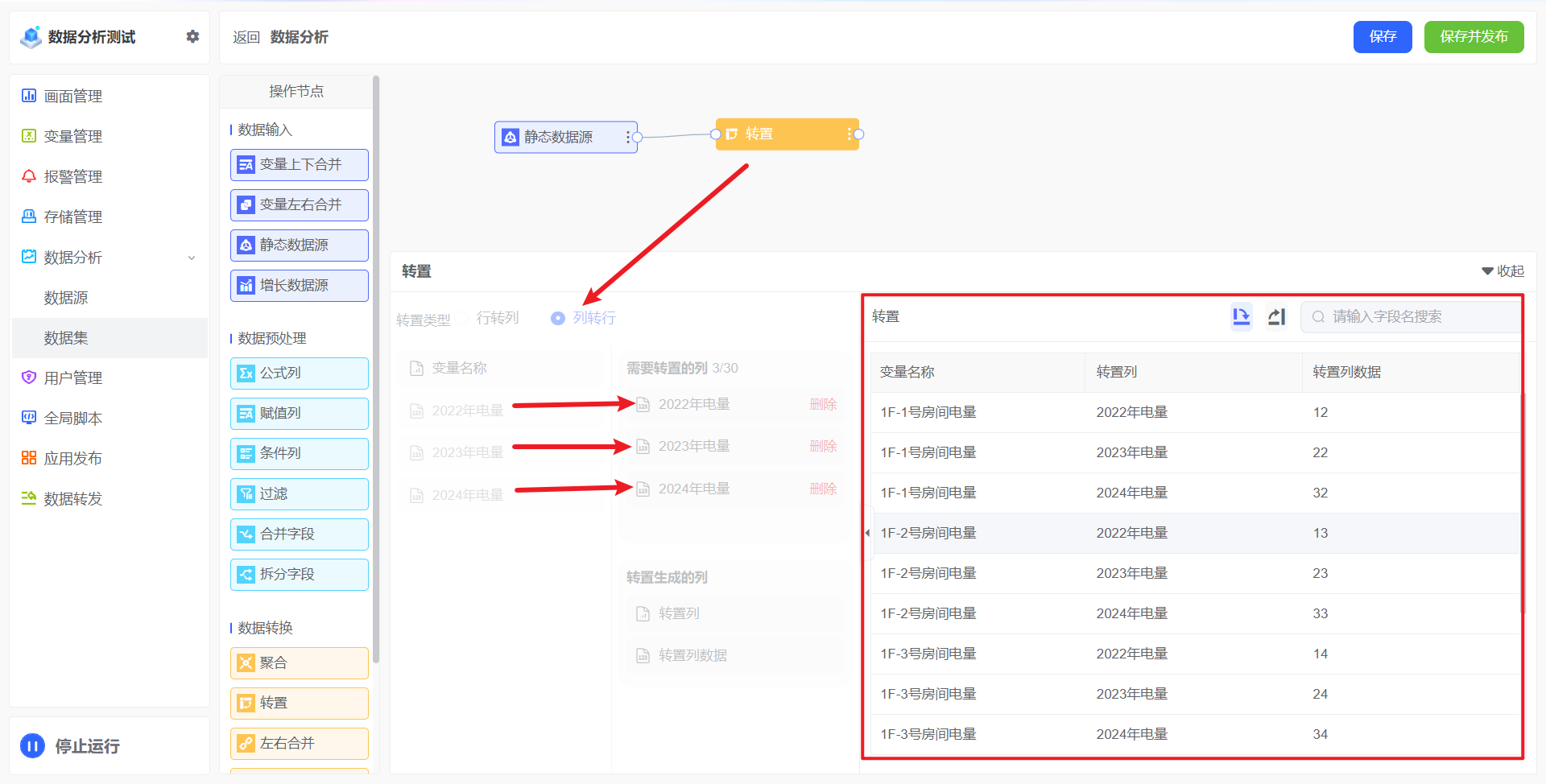Open 存储管理 in the left sidebar
Image resolution: width=1546 pixels, height=784 pixels.
coord(73,216)
